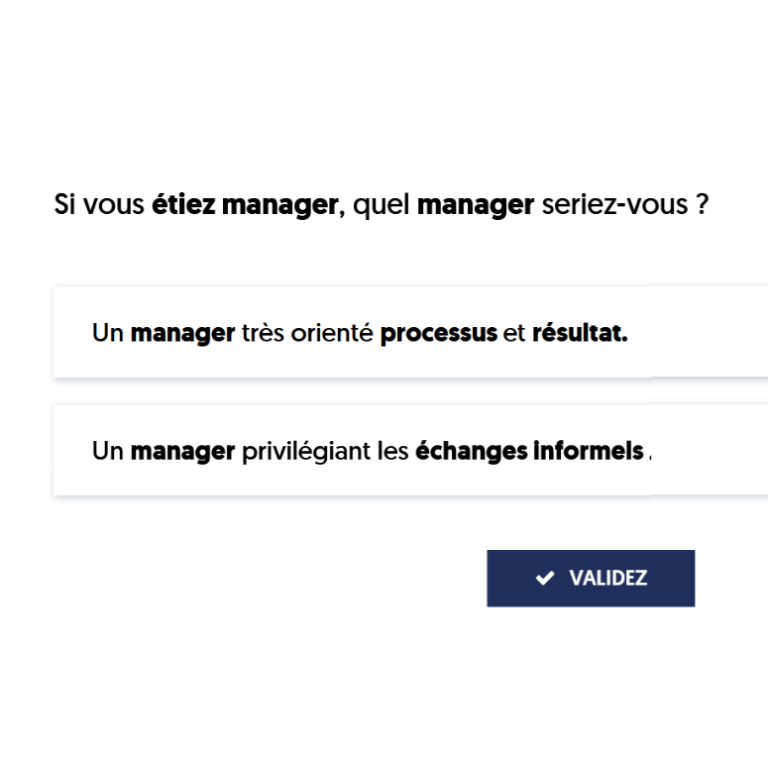The height and width of the screenshot is (768, 768).
Task: Click the VALIDEZ button
Action: (591, 578)
